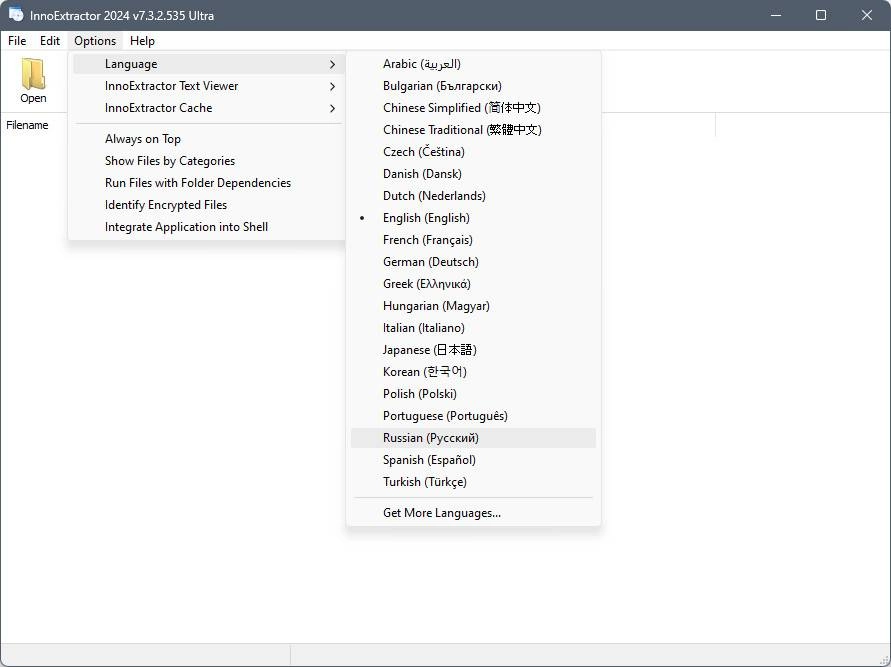Toggle Always on Top option
The image size is (891, 667).
coord(208,139)
